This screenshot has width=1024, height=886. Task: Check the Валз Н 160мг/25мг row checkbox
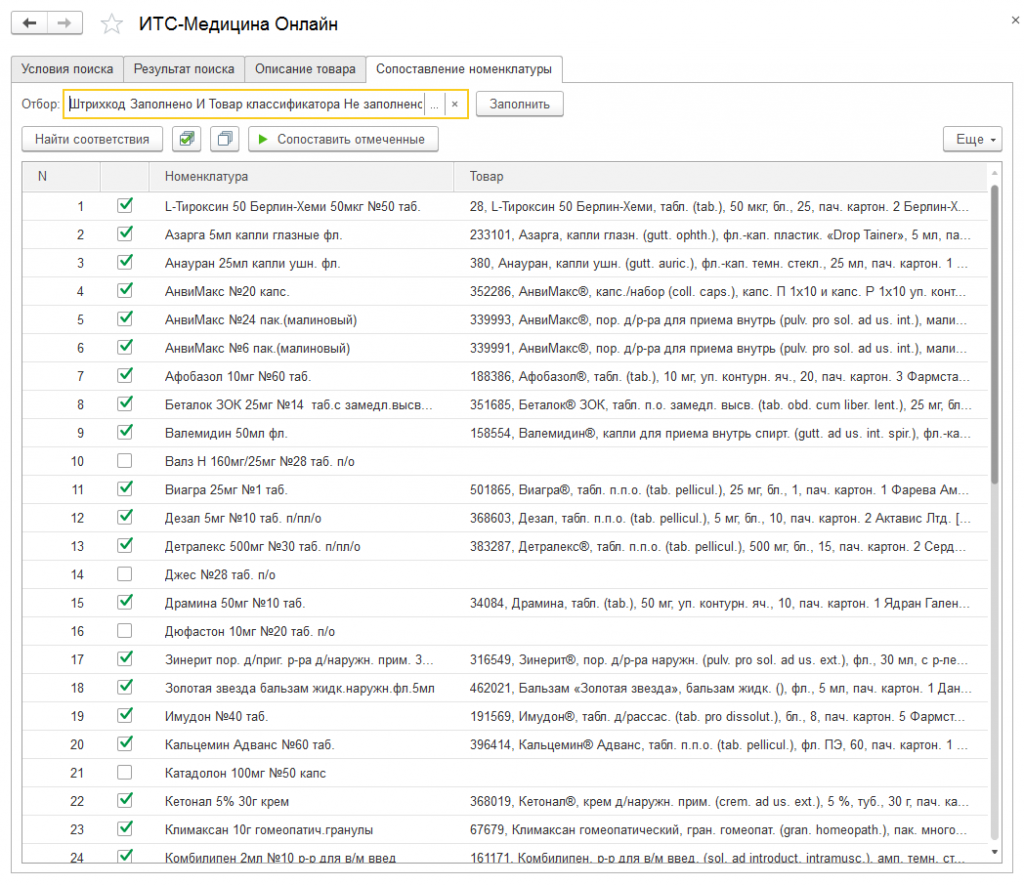[x=125, y=461]
